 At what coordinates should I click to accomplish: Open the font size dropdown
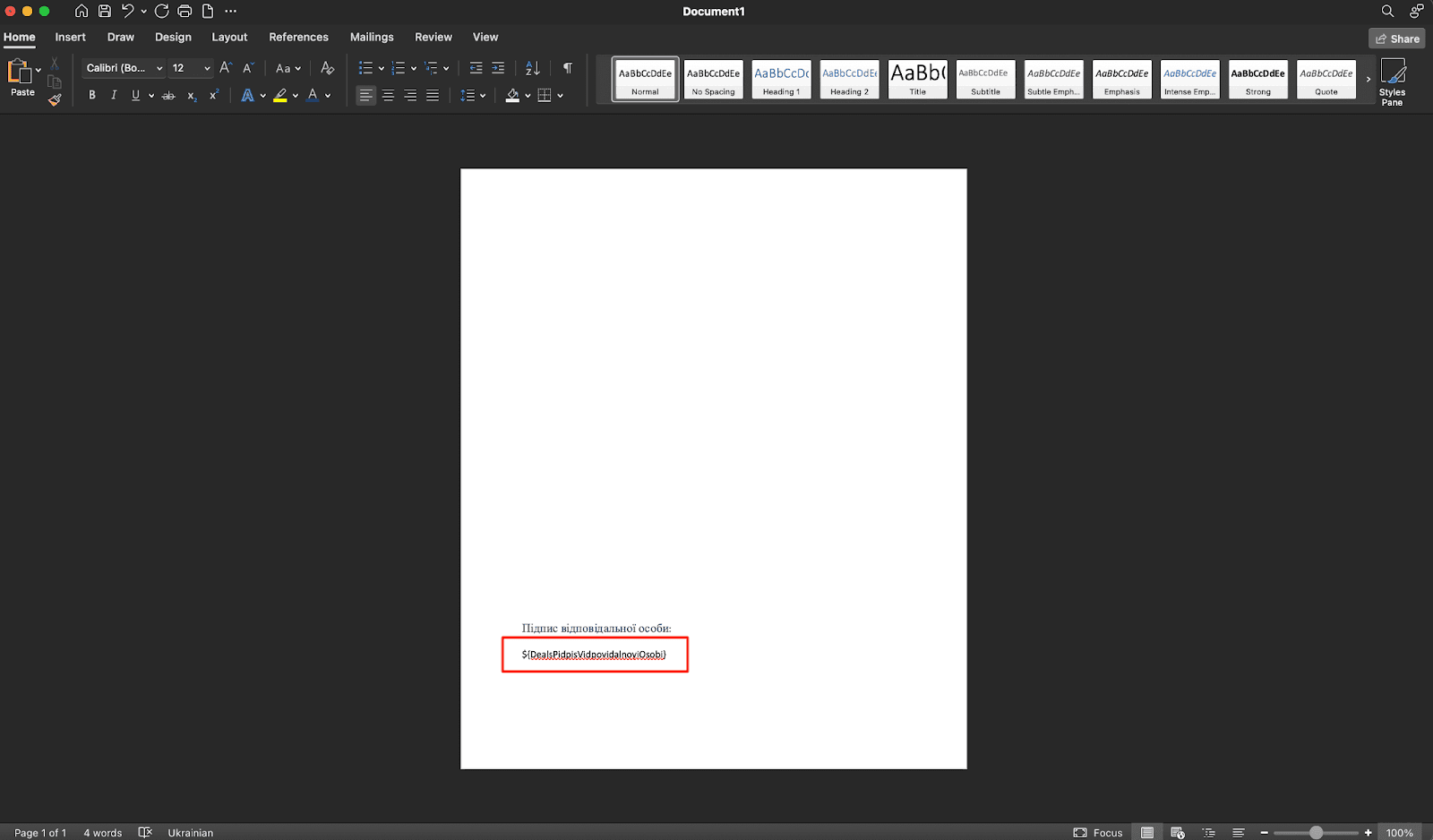coord(207,68)
